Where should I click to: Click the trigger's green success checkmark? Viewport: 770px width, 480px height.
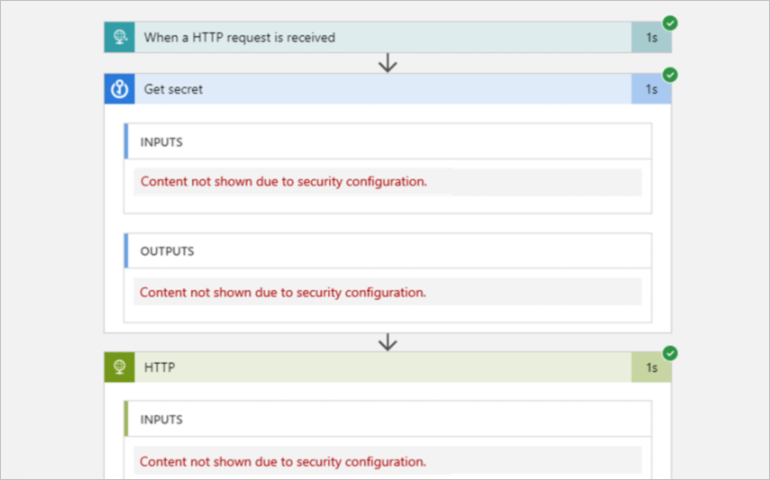pos(670,22)
